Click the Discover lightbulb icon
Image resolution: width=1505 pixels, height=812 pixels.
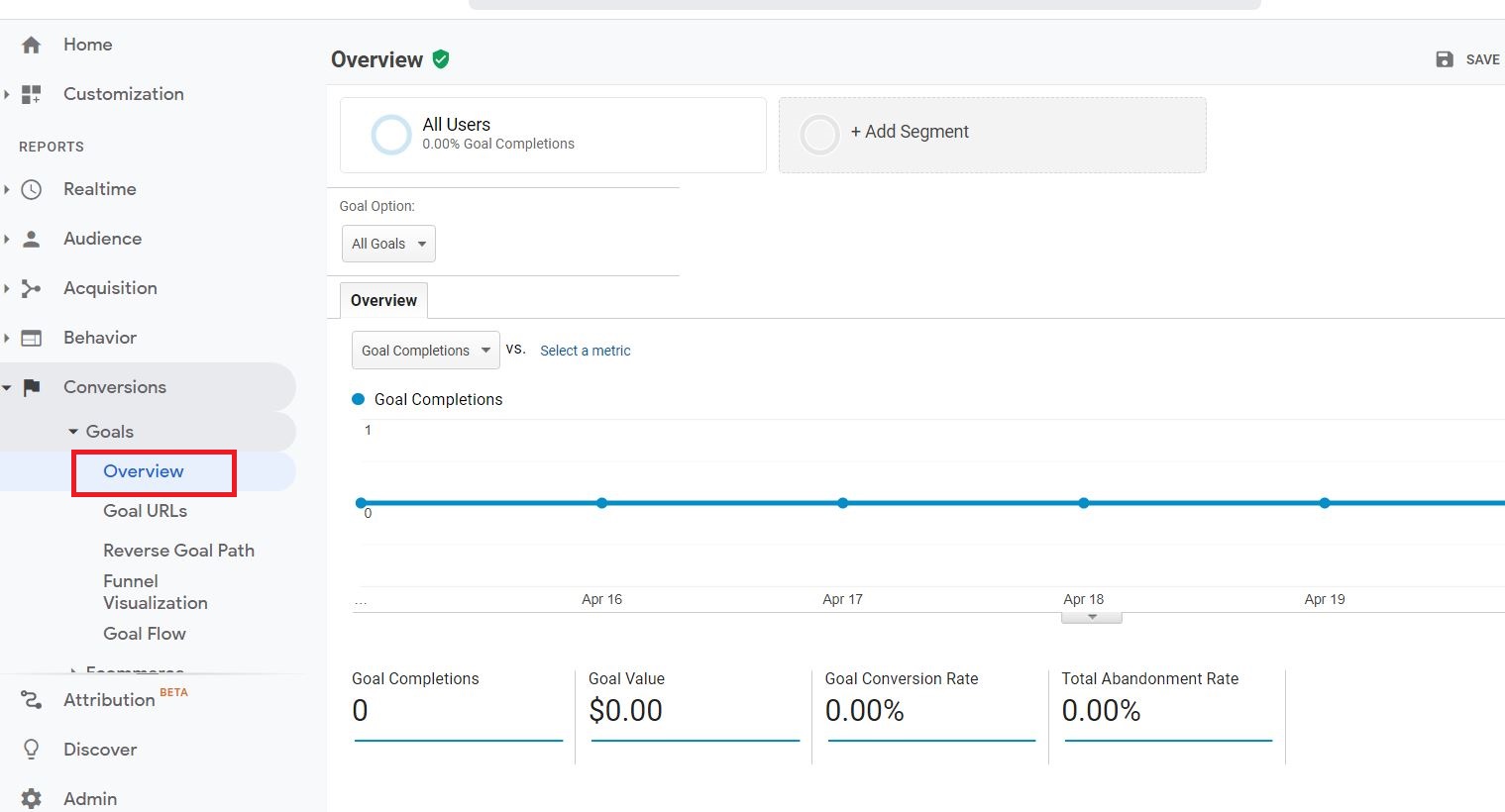(32, 750)
